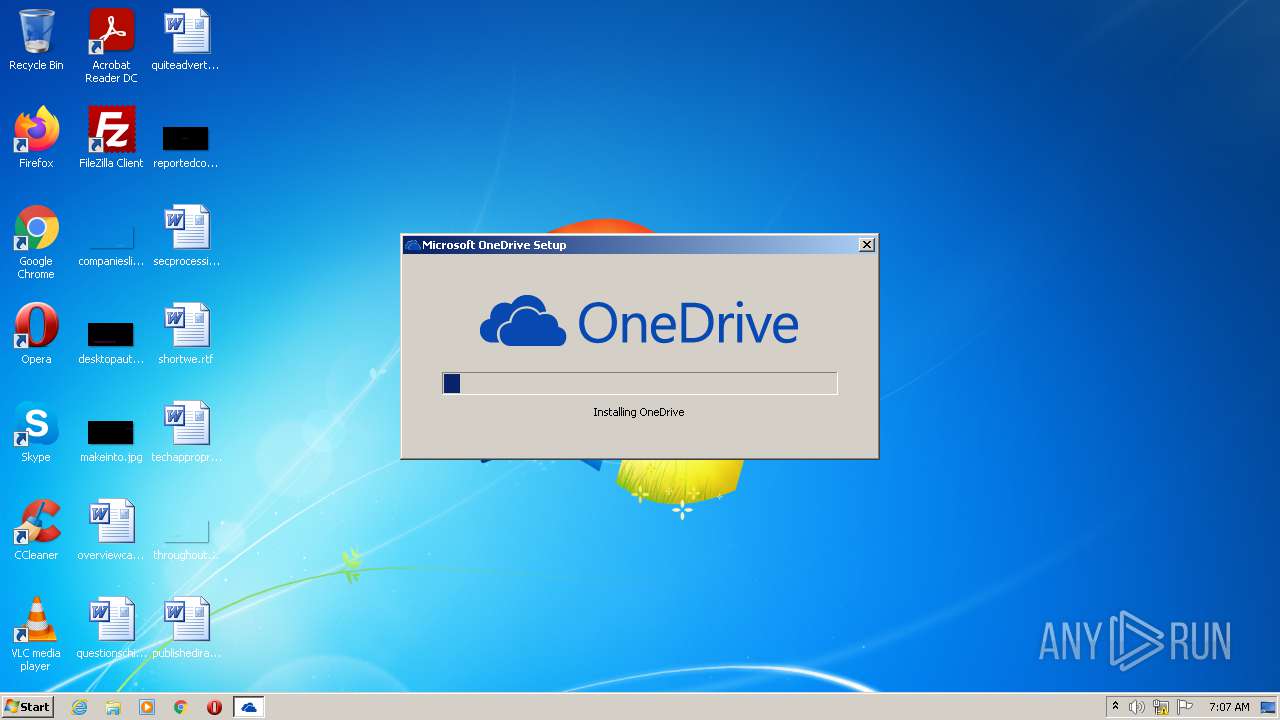
Task: Select the publishedira Word document icon
Action: click(x=186, y=628)
